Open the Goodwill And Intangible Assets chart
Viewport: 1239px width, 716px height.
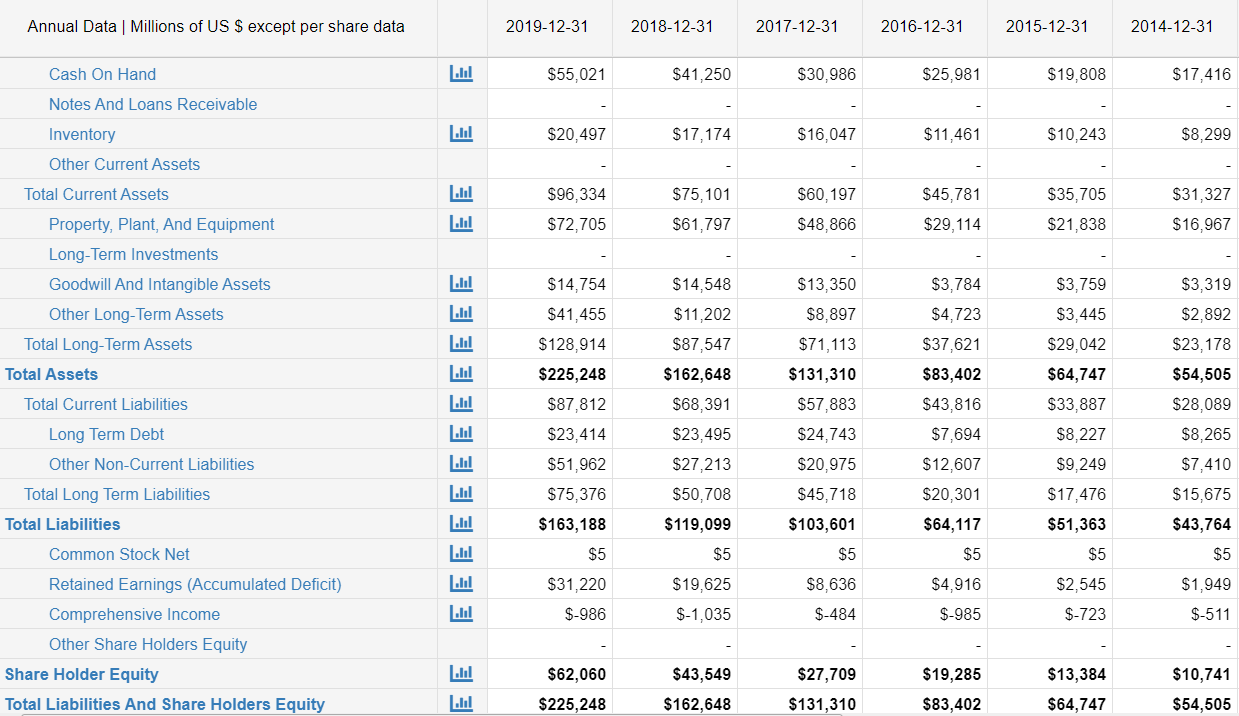pyautogui.click(x=461, y=283)
